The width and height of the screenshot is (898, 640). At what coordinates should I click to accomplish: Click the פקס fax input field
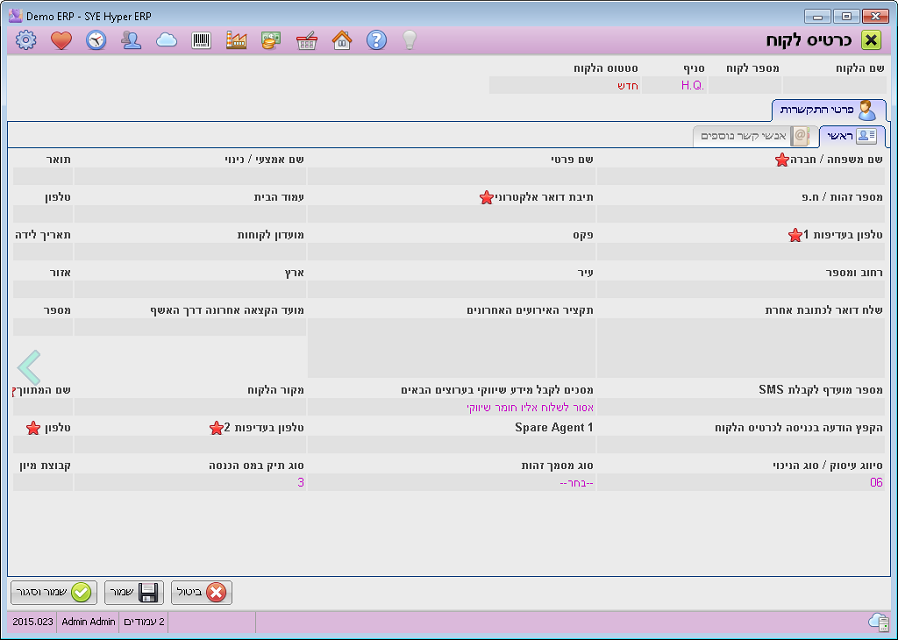(451, 251)
